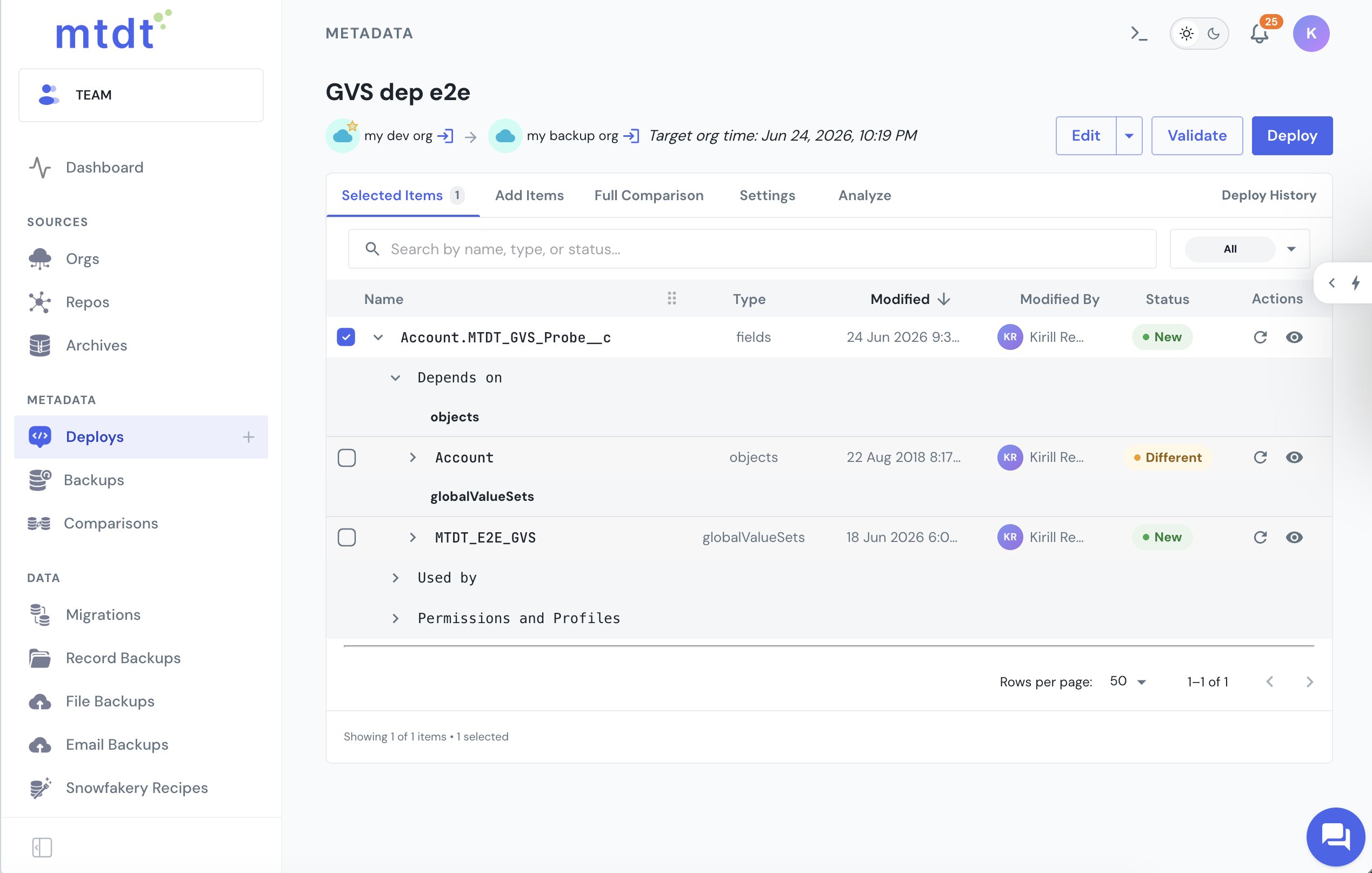Refresh the Account.MTDT_GVS_Probe__c row
1372x873 pixels.
click(x=1260, y=337)
